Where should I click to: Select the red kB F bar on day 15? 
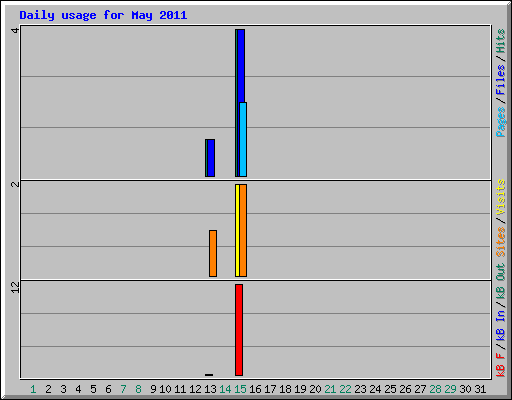(239, 330)
